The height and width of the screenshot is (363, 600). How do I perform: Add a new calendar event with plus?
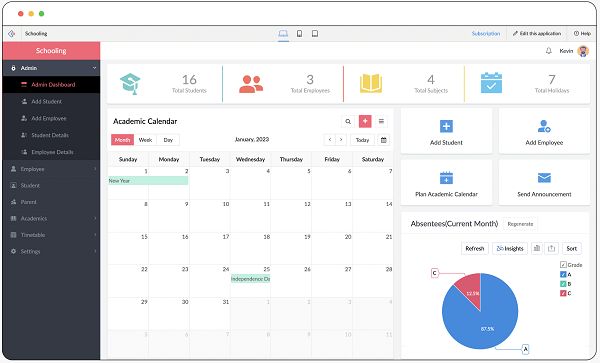click(x=365, y=121)
